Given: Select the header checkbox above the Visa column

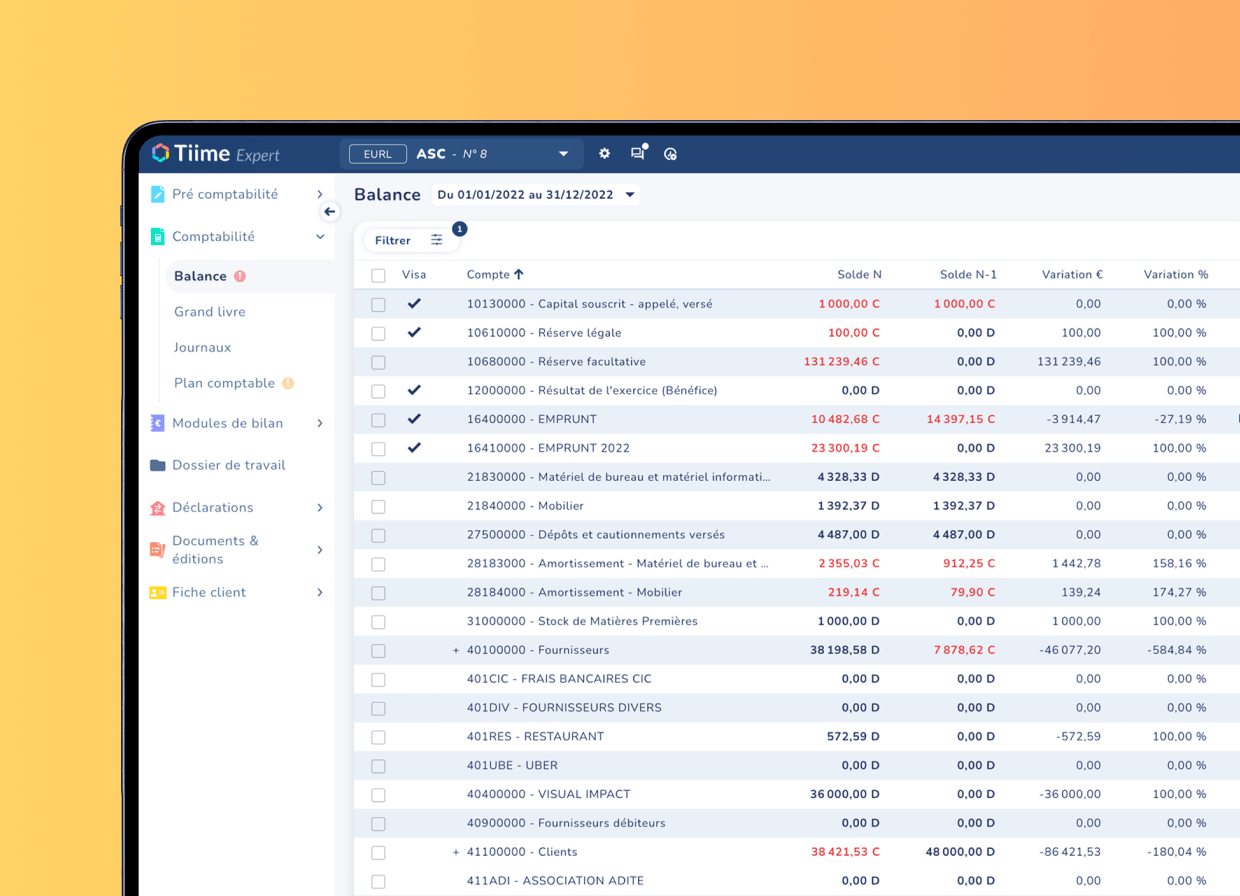Looking at the screenshot, I should tap(378, 274).
